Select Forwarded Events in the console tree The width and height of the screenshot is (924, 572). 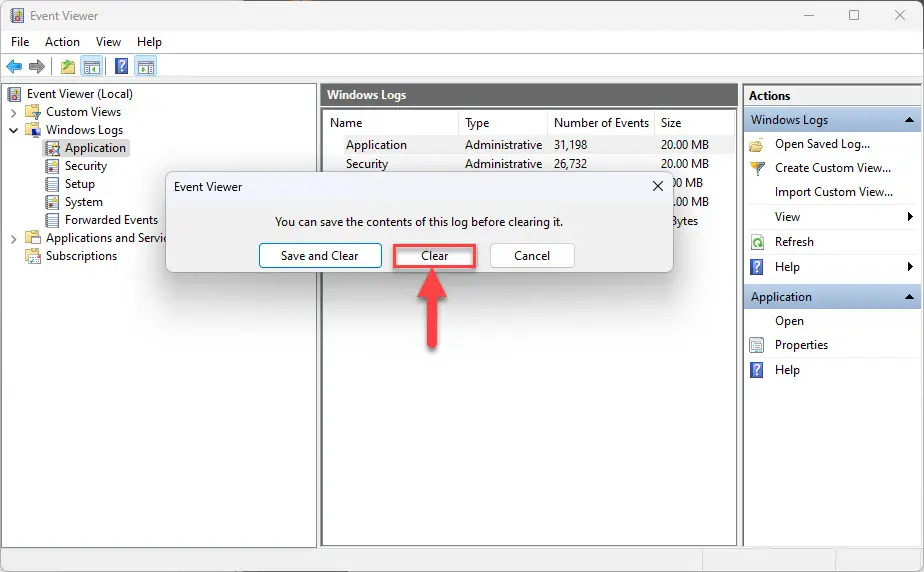point(111,220)
